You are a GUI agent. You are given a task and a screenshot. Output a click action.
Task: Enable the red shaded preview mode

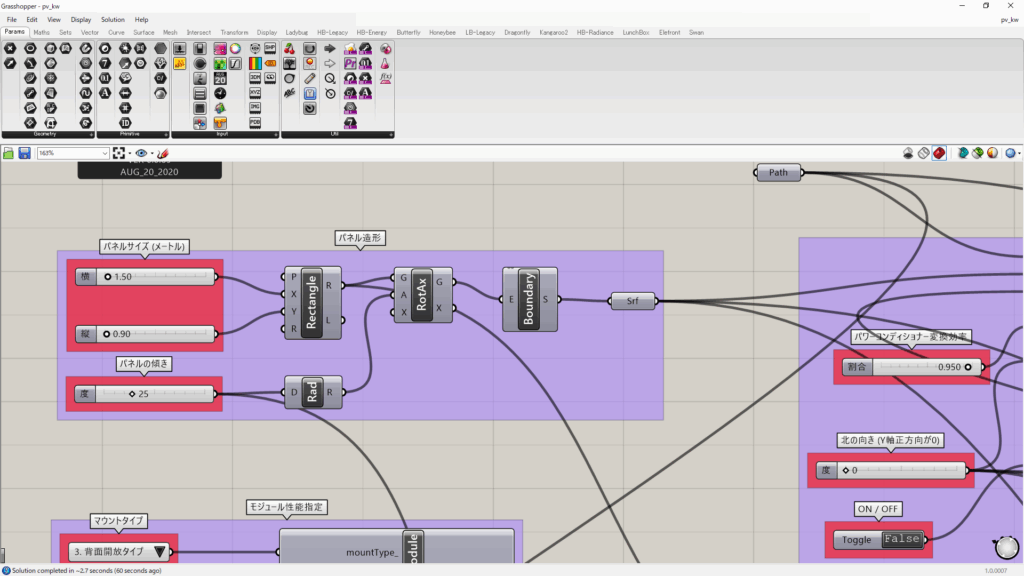[x=939, y=153]
